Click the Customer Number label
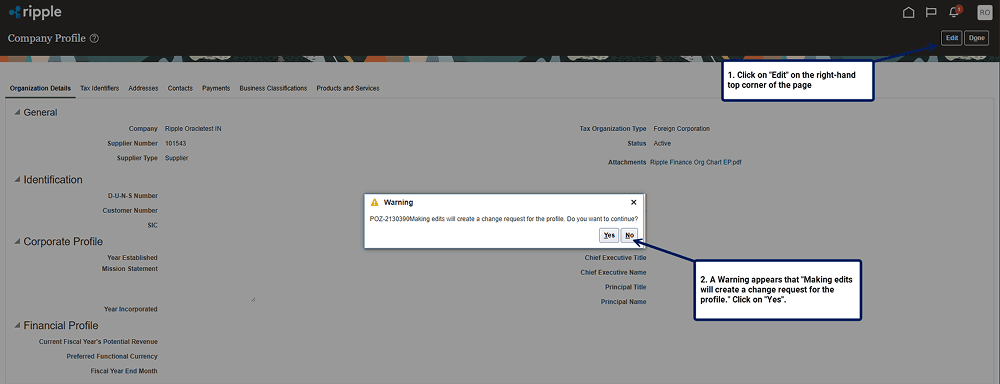The height and width of the screenshot is (384, 1000). coord(130,210)
